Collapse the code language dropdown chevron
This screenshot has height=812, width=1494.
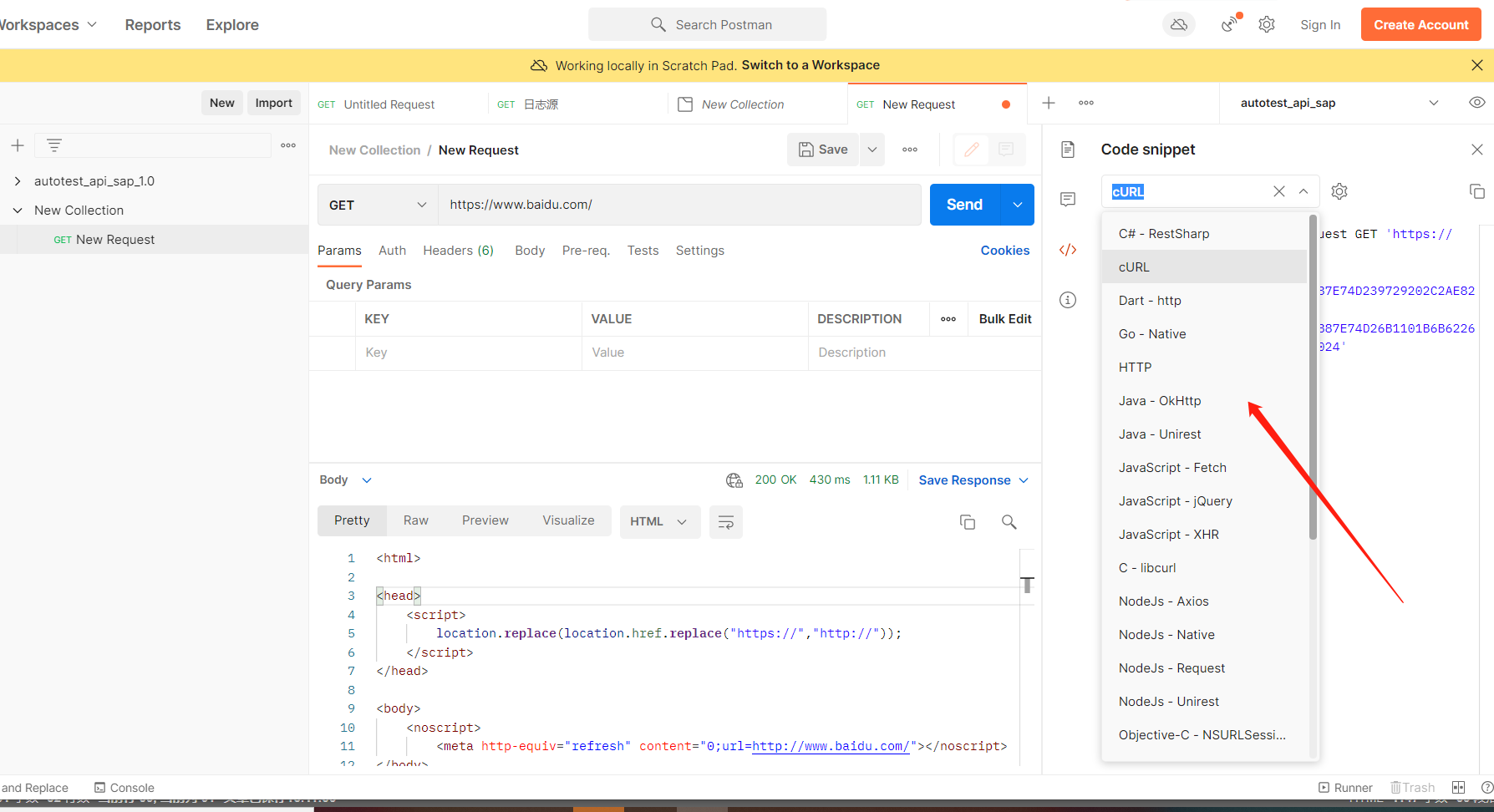pos(1303,191)
